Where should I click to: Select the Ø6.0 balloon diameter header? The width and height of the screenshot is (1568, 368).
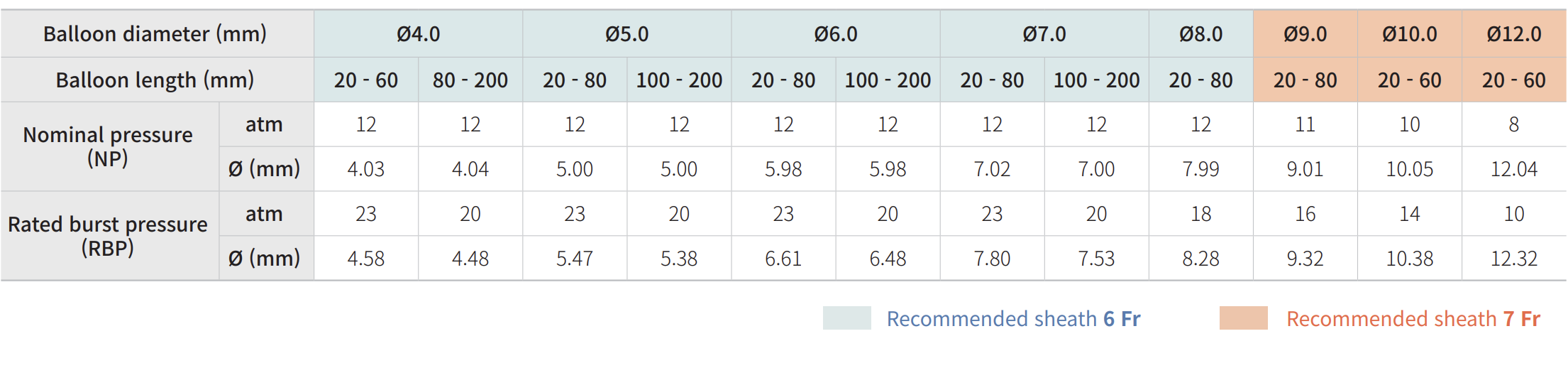pyautogui.click(x=835, y=34)
